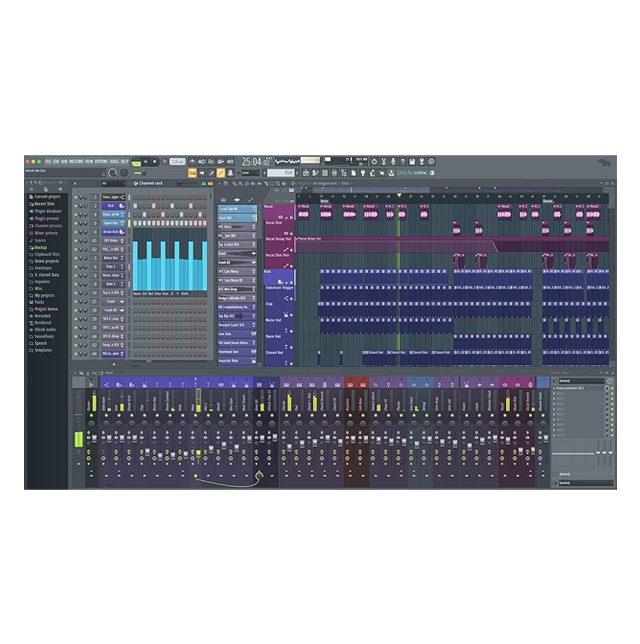Switch graph editor to the Pan tab
This screenshot has width=640, height=644.
(165, 294)
